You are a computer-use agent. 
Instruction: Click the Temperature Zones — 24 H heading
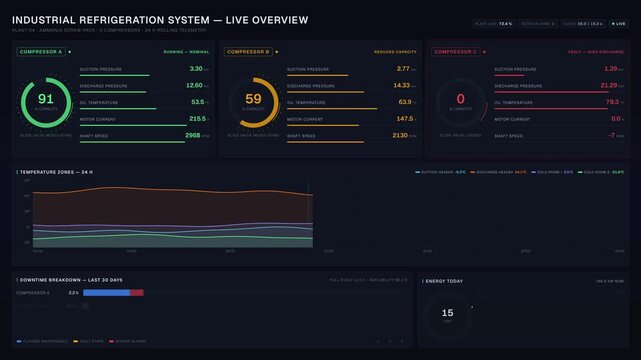pos(56,172)
